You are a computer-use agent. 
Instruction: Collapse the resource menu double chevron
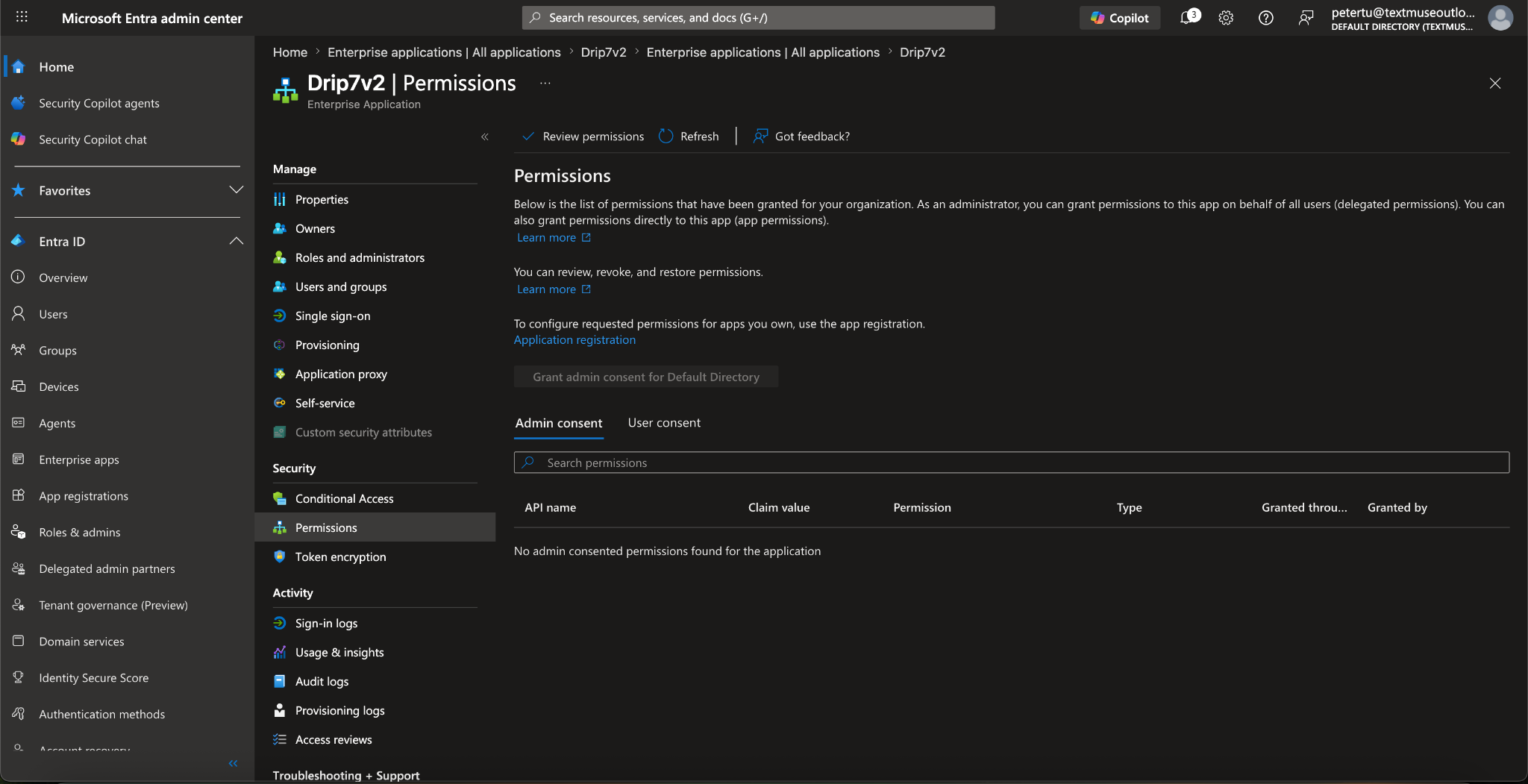485,137
